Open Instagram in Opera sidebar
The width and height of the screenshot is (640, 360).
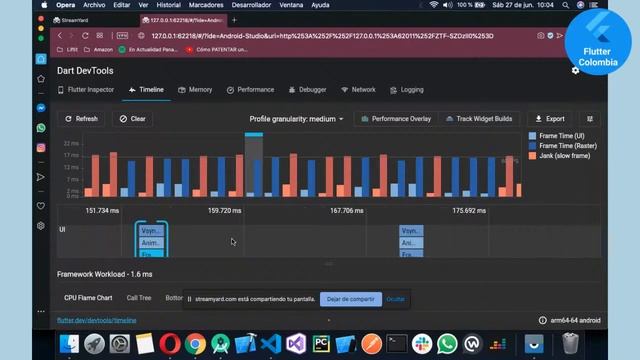coord(41,148)
